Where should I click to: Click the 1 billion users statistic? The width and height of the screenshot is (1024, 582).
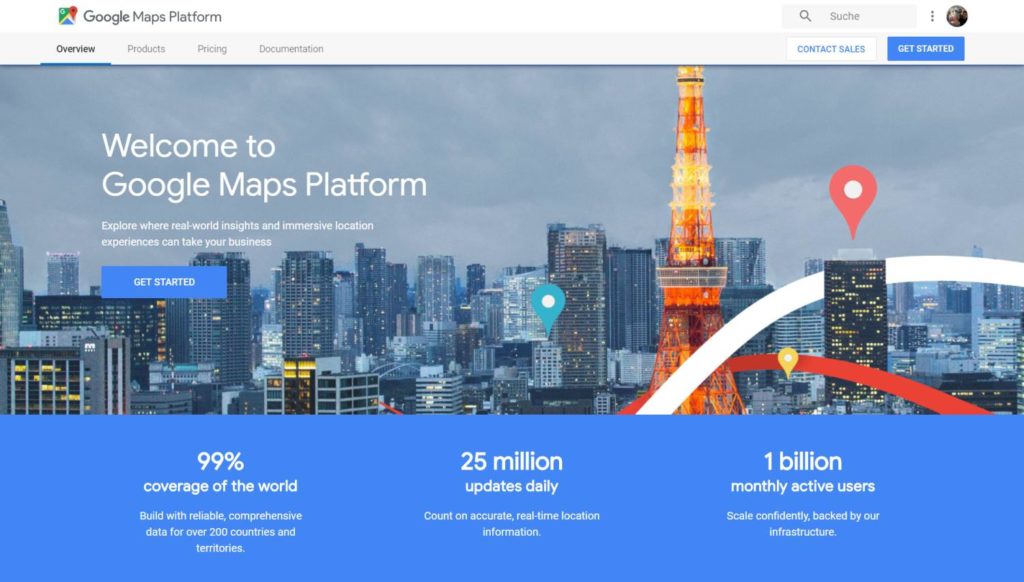[802, 462]
